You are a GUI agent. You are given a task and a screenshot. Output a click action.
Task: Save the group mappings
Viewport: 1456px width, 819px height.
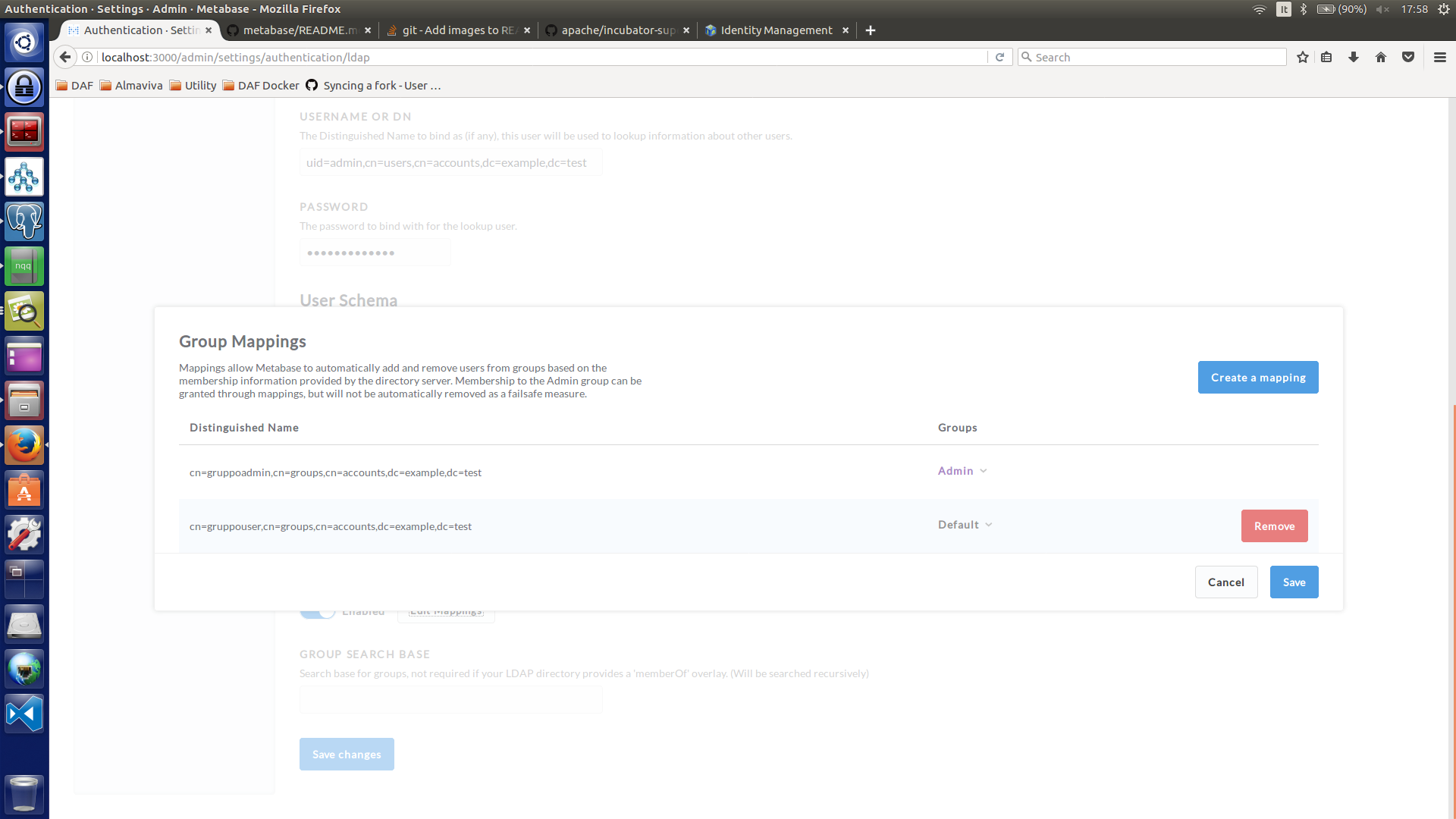(1294, 582)
